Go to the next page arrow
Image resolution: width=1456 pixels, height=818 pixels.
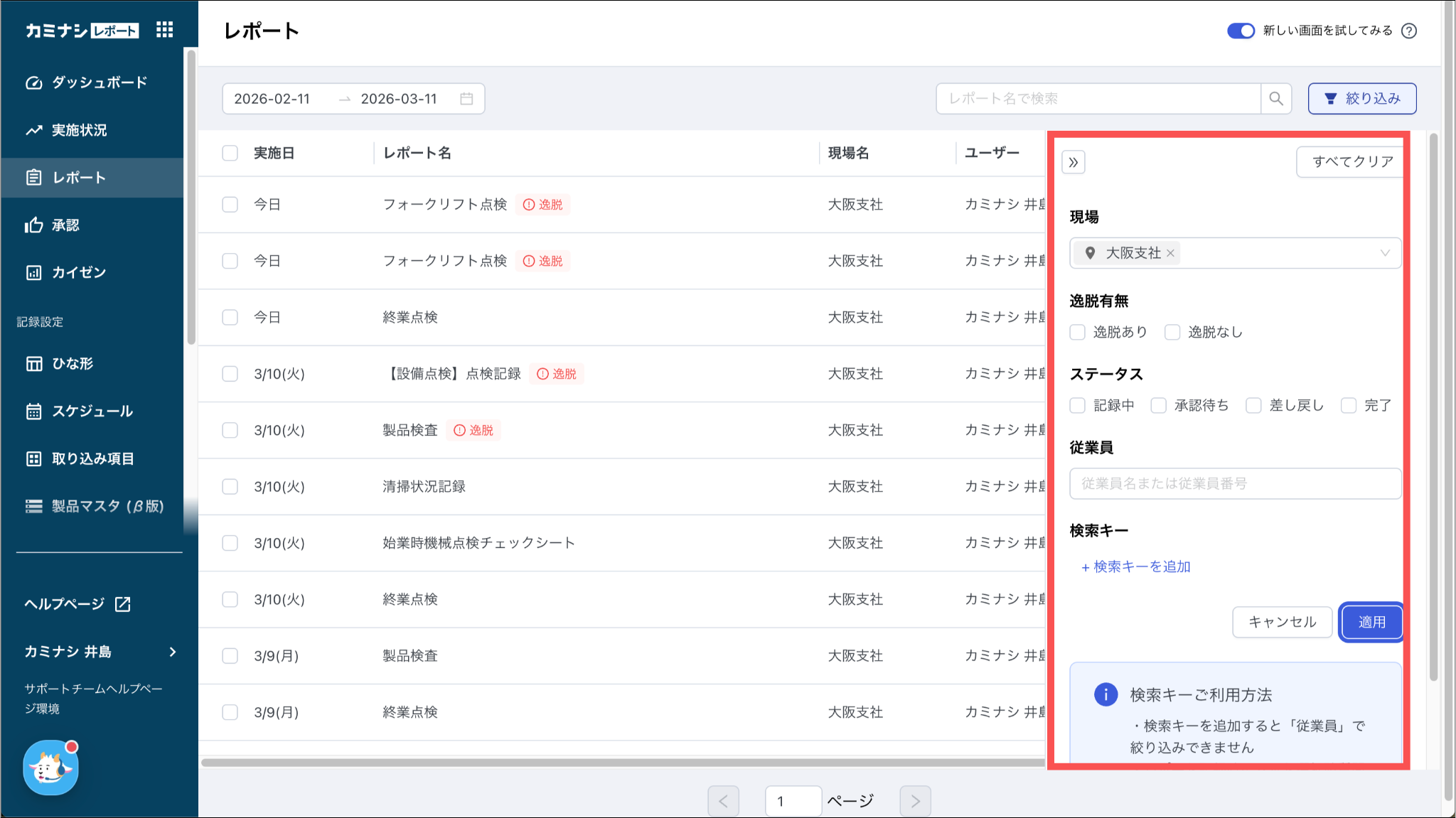pos(915,801)
